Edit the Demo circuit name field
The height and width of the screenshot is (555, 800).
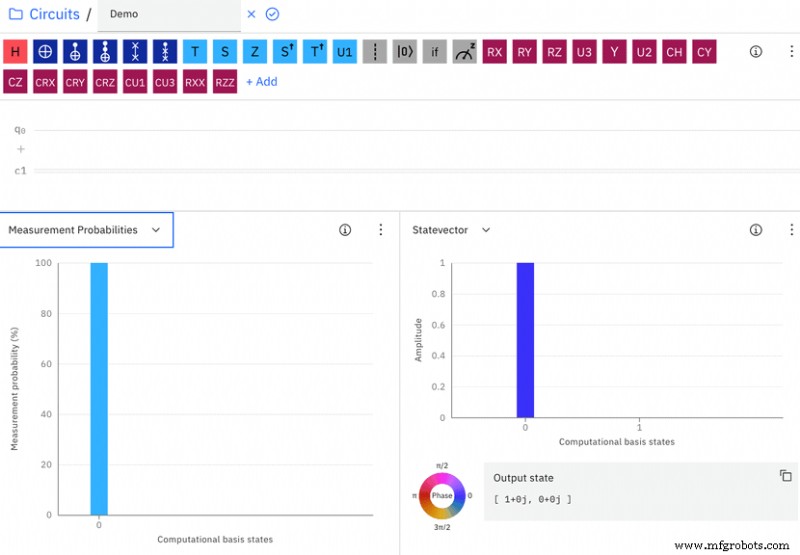tap(168, 14)
